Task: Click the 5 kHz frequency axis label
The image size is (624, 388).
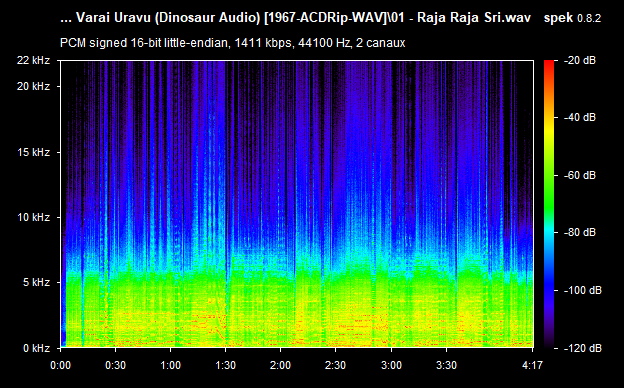Action: tap(36, 283)
